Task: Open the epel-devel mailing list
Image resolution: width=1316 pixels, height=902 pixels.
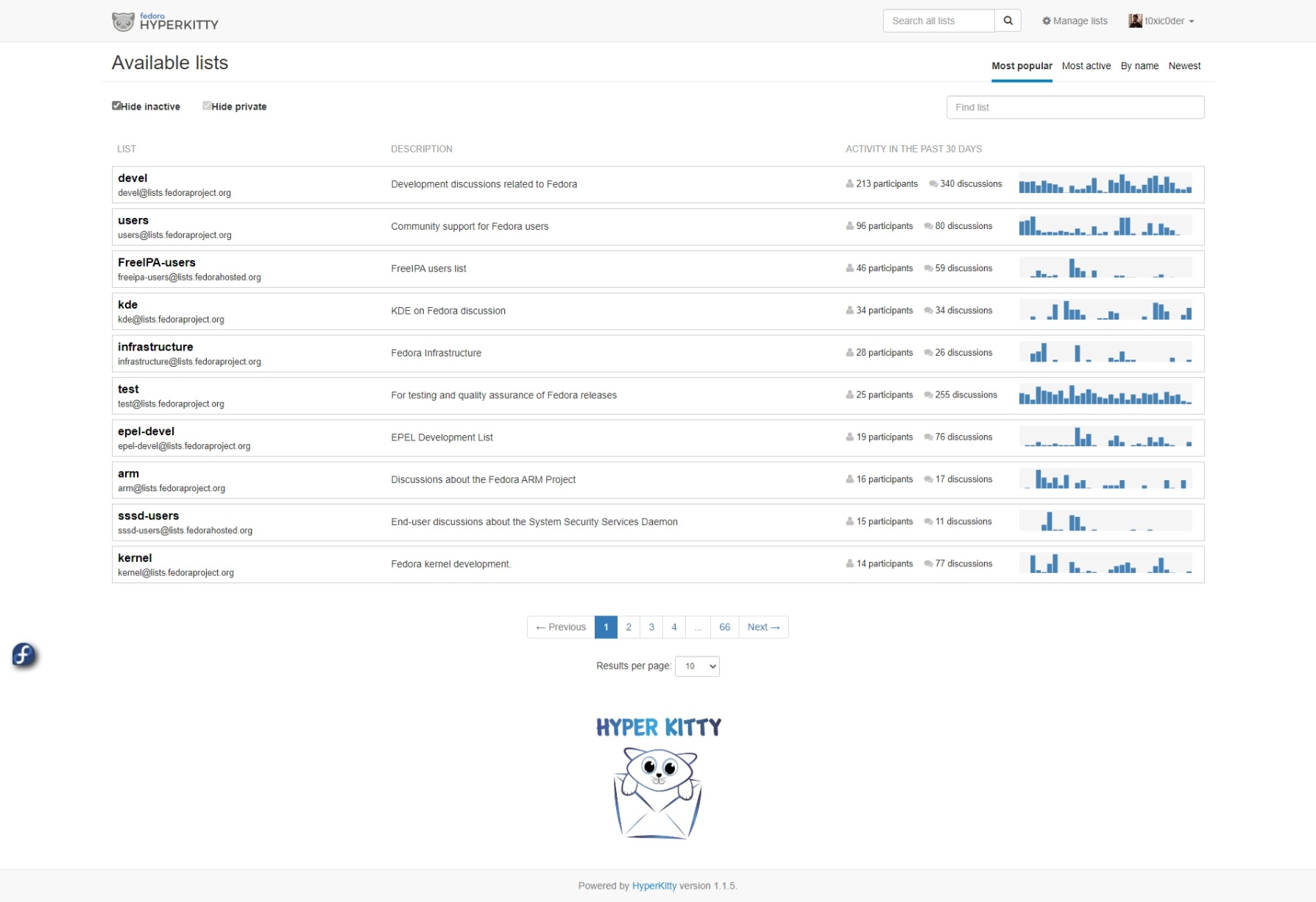Action: [x=146, y=431]
